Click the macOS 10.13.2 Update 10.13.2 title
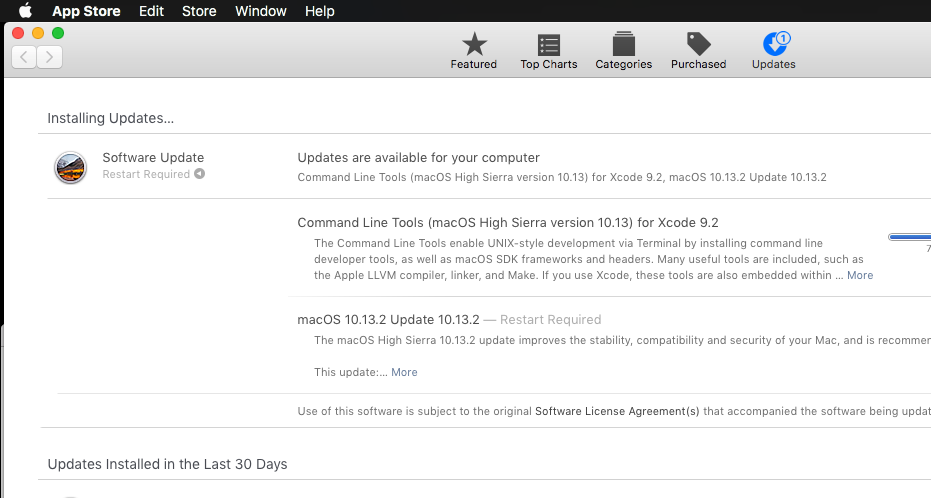 point(388,319)
